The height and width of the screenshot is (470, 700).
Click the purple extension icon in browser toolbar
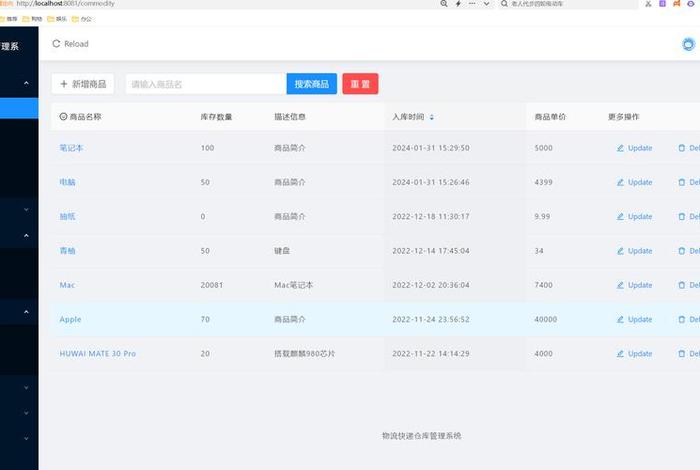(x=662, y=4)
